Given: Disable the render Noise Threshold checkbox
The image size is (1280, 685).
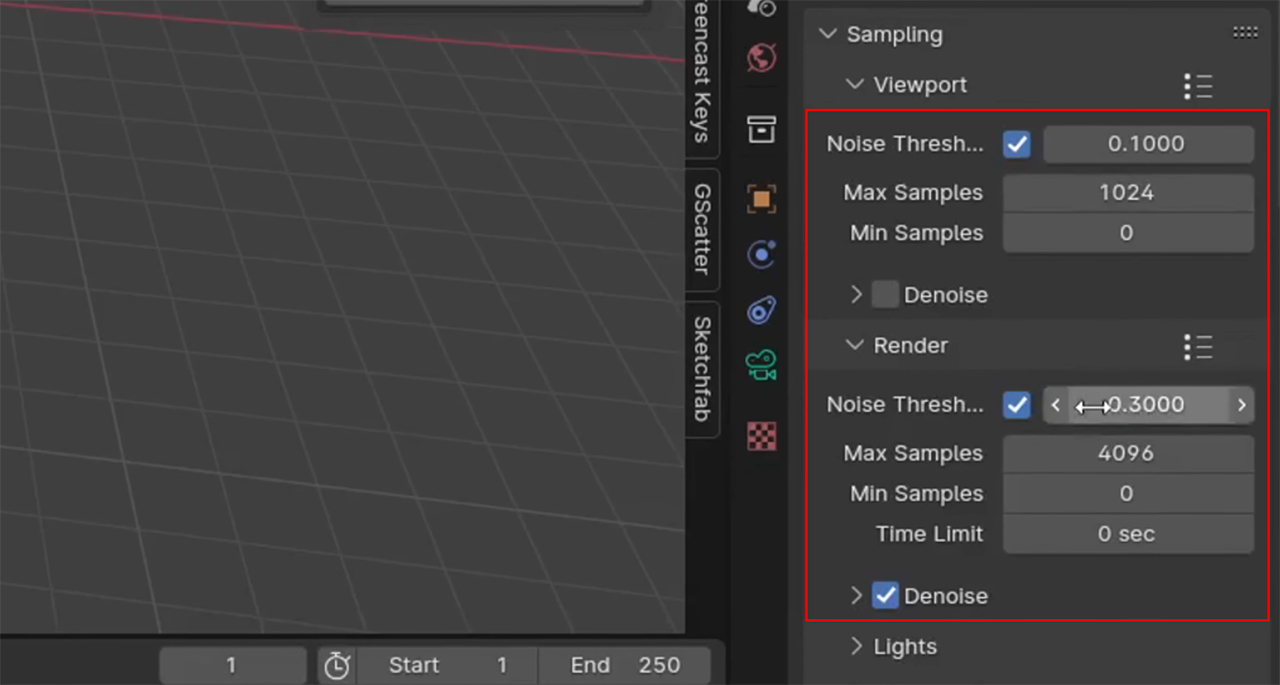Looking at the screenshot, I should tap(1016, 405).
